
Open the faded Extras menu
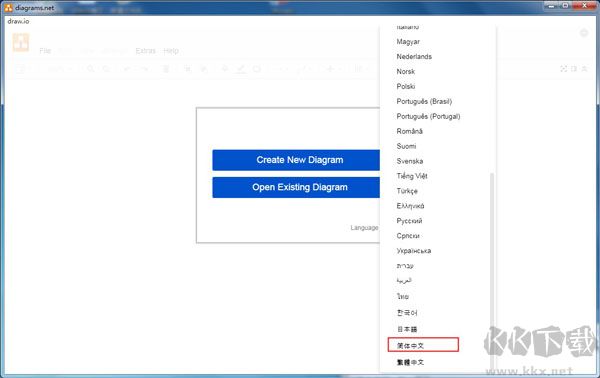point(145,51)
